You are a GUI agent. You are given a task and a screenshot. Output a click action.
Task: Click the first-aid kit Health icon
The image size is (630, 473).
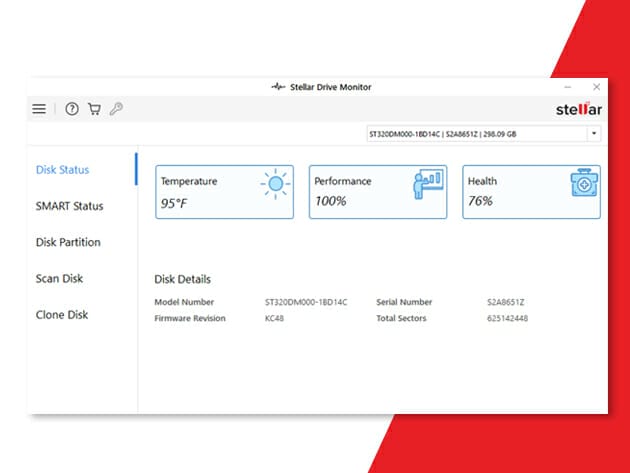click(x=583, y=185)
